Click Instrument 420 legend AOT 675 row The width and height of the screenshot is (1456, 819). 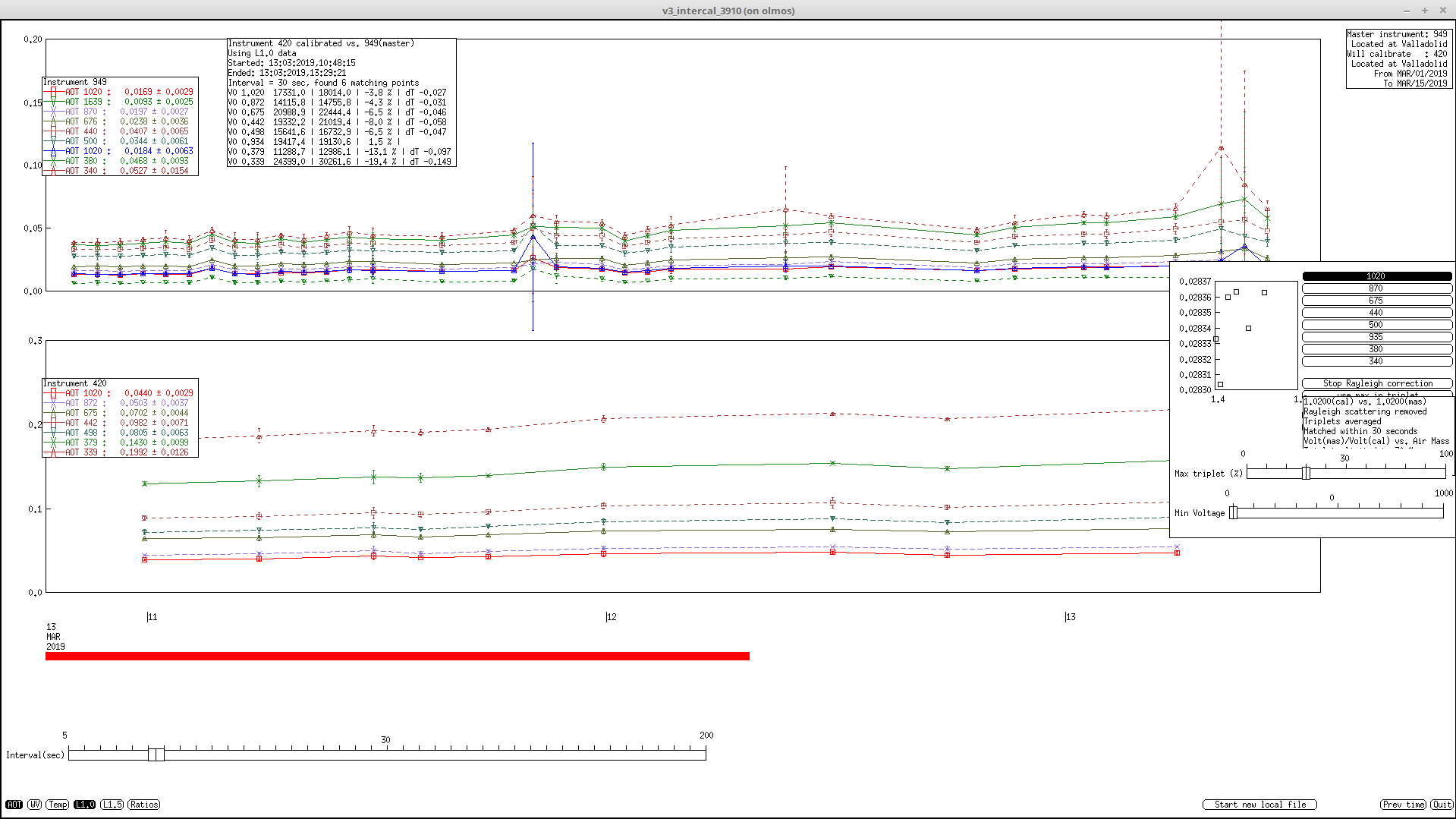[120, 413]
